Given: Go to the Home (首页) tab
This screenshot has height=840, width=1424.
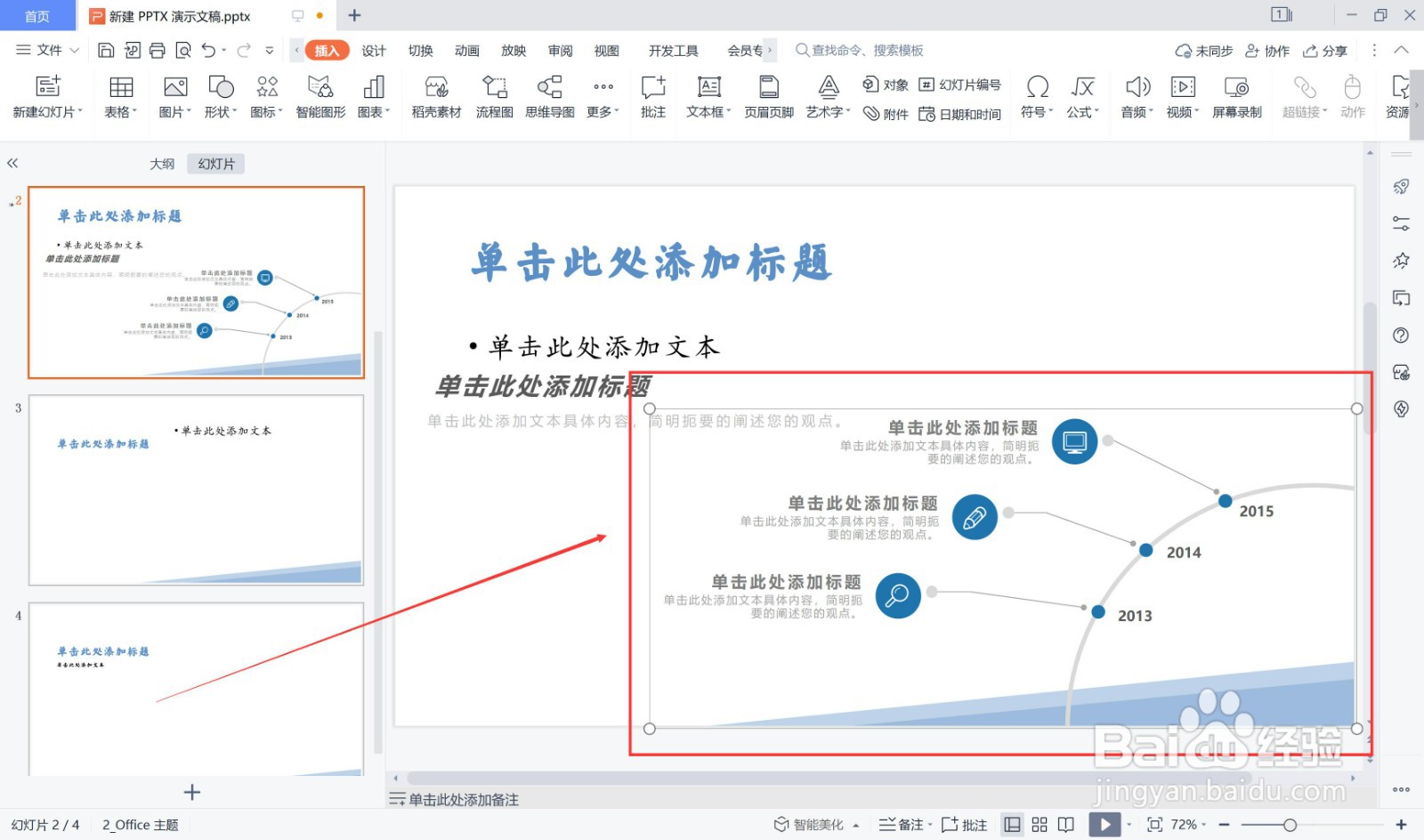Looking at the screenshot, I should coord(37,16).
